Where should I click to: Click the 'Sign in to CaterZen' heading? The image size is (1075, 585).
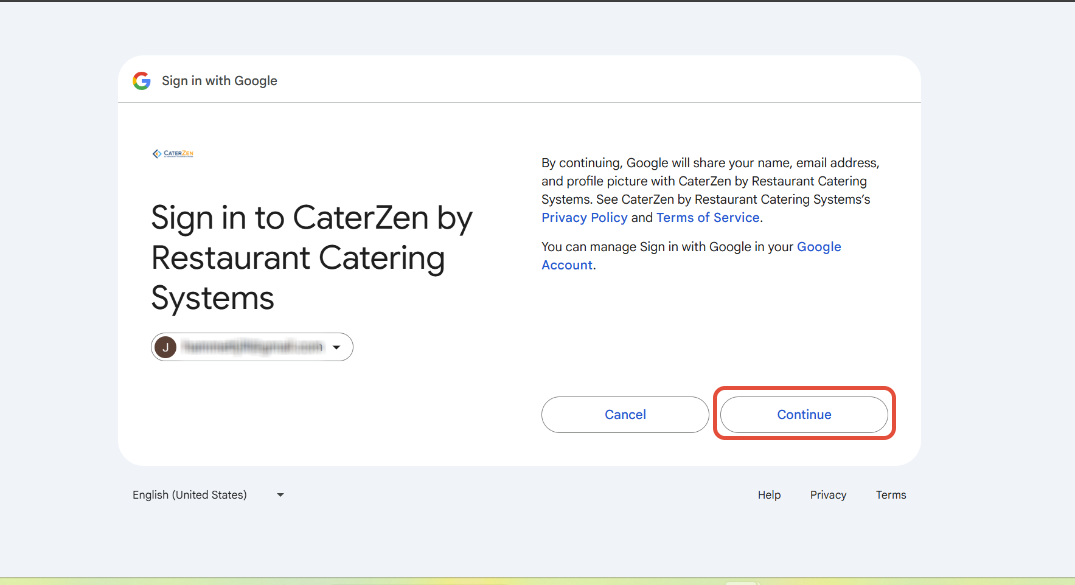pos(312,257)
